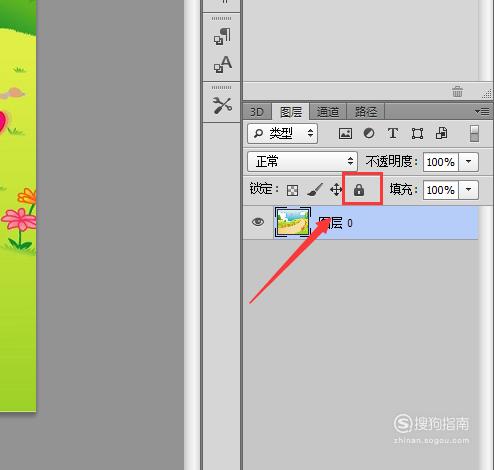
Task: Lock image pixels with brush icon
Action: coord(315,190)
